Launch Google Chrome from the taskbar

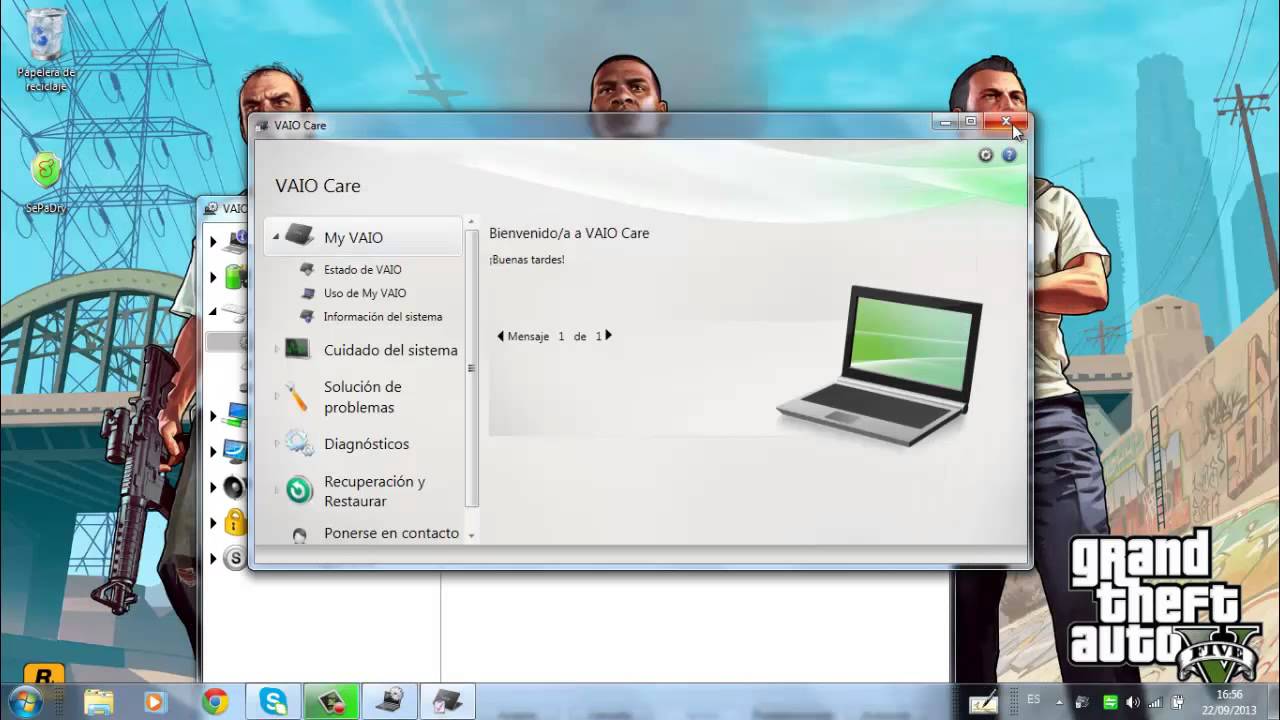click(x=214, y=702)
